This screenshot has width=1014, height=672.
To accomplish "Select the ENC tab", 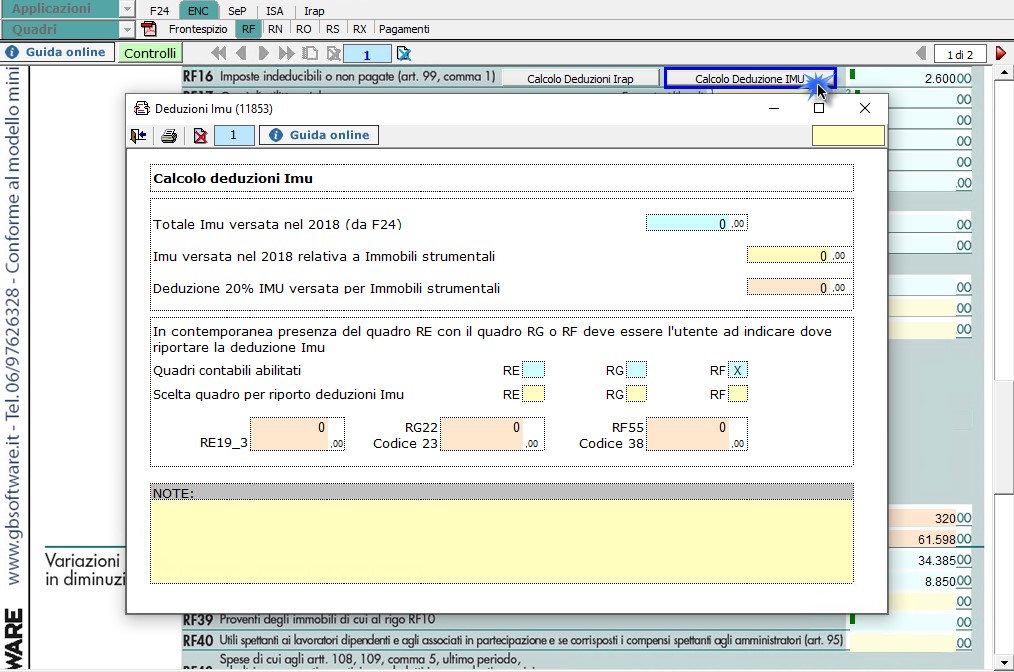I will [x=198, y=11].
